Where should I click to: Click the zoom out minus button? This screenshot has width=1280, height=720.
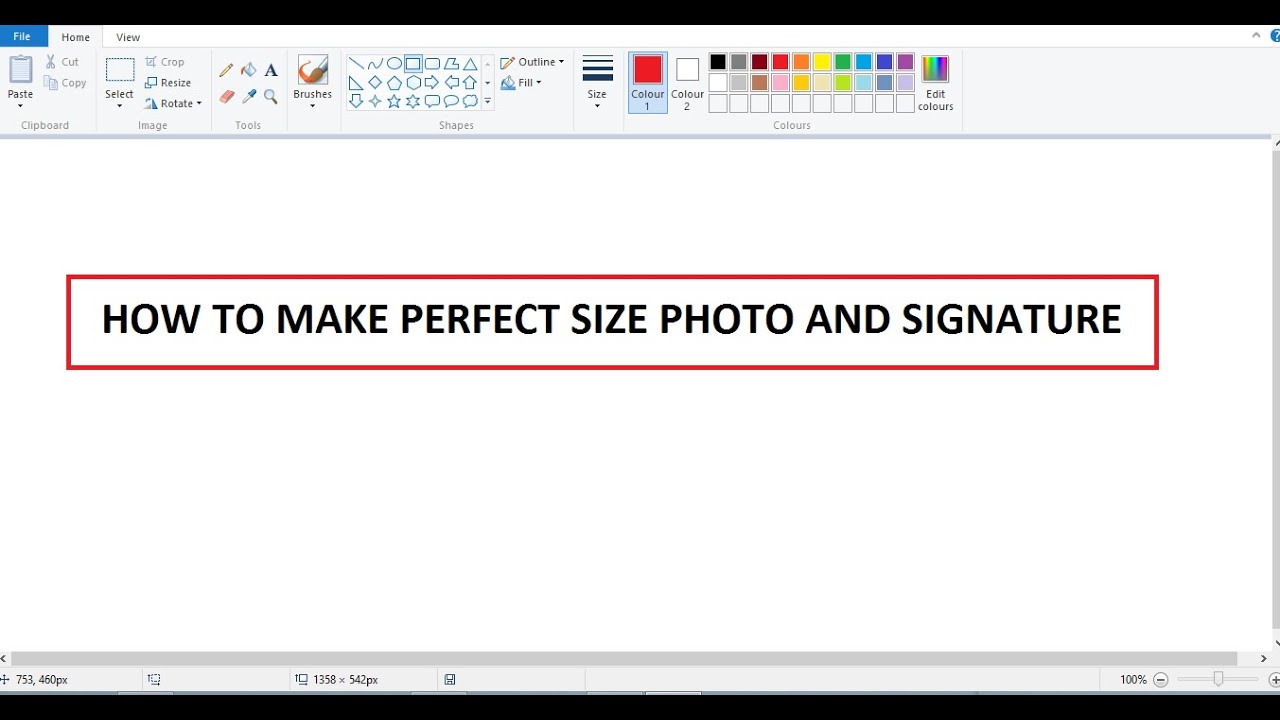tap(1161, 680)
